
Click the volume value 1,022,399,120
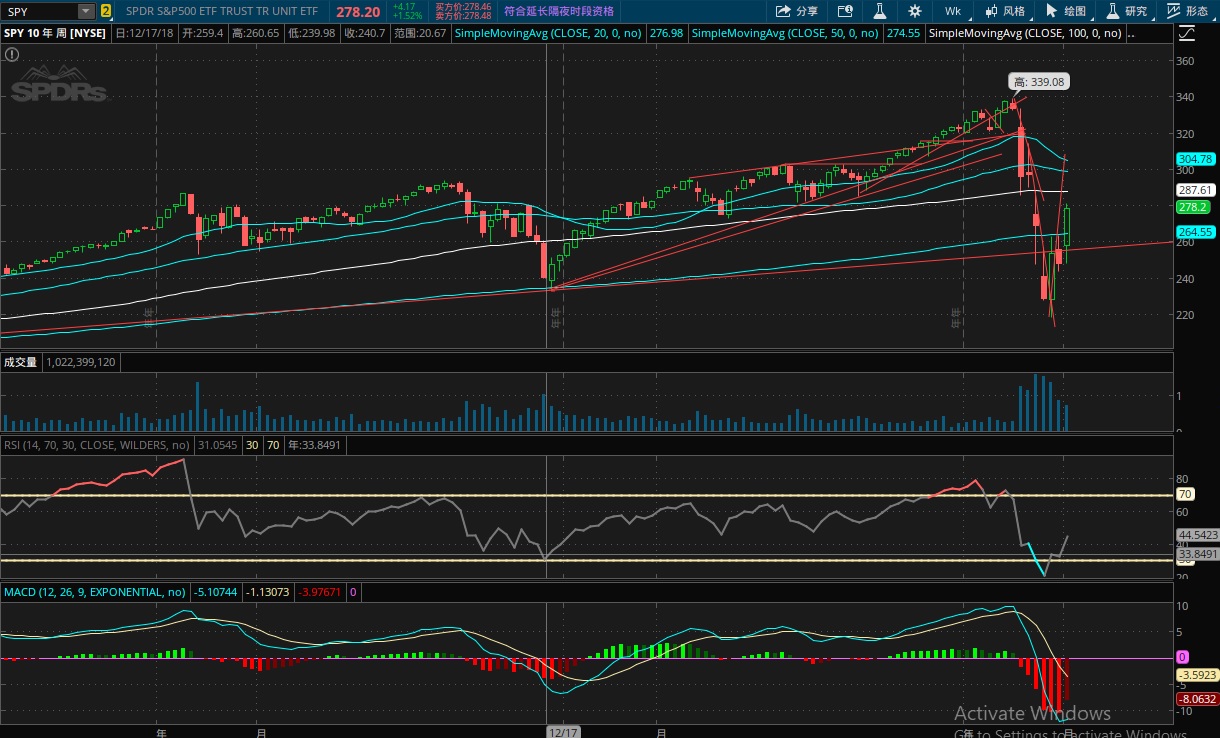(x=80, y=362)
